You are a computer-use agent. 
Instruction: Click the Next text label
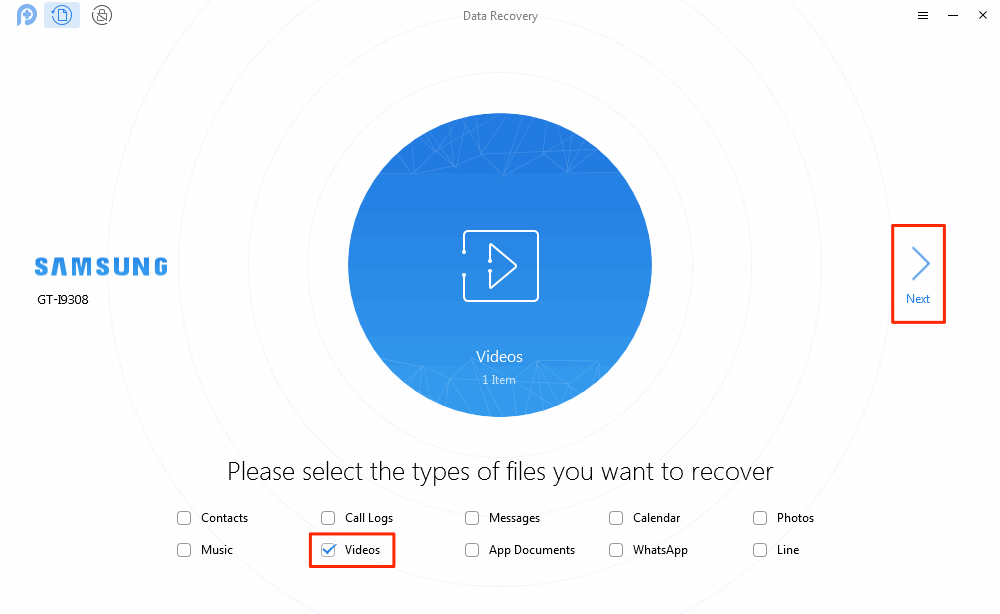point(918,299)
